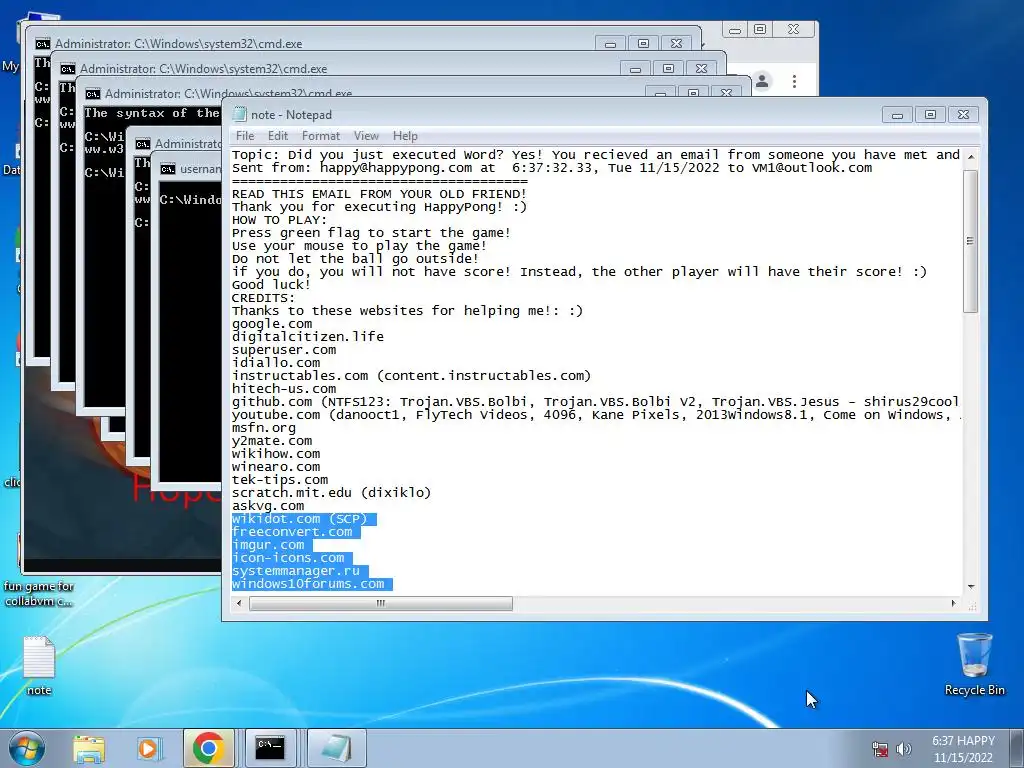Image resolution: width=1024 pixels, height=768 pixels.
Task: Close the note - Notepad window
Action: (963, 115)
